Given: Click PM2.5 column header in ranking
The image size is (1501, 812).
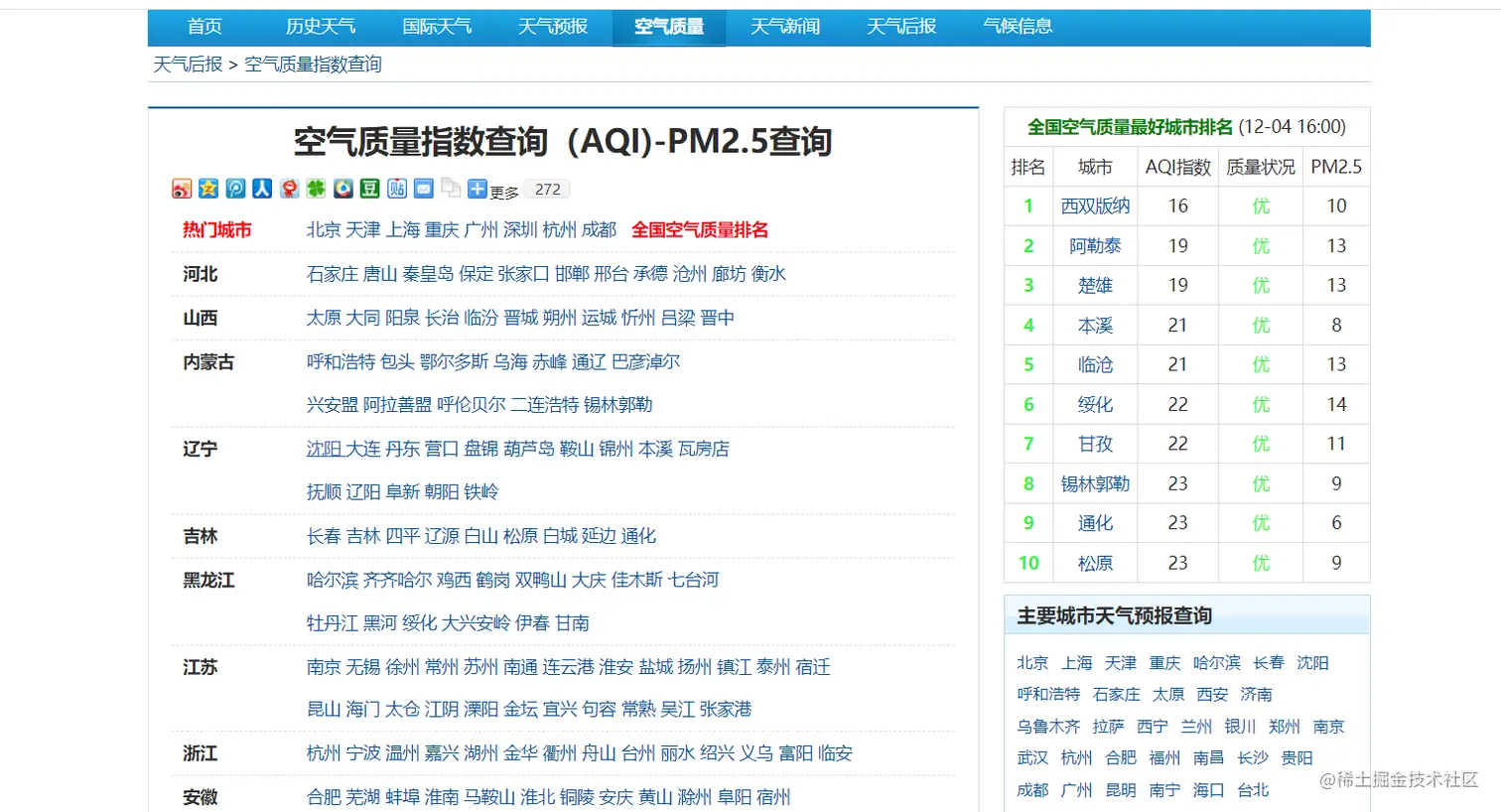Looking at the screenshot, I should (1336, 167).
